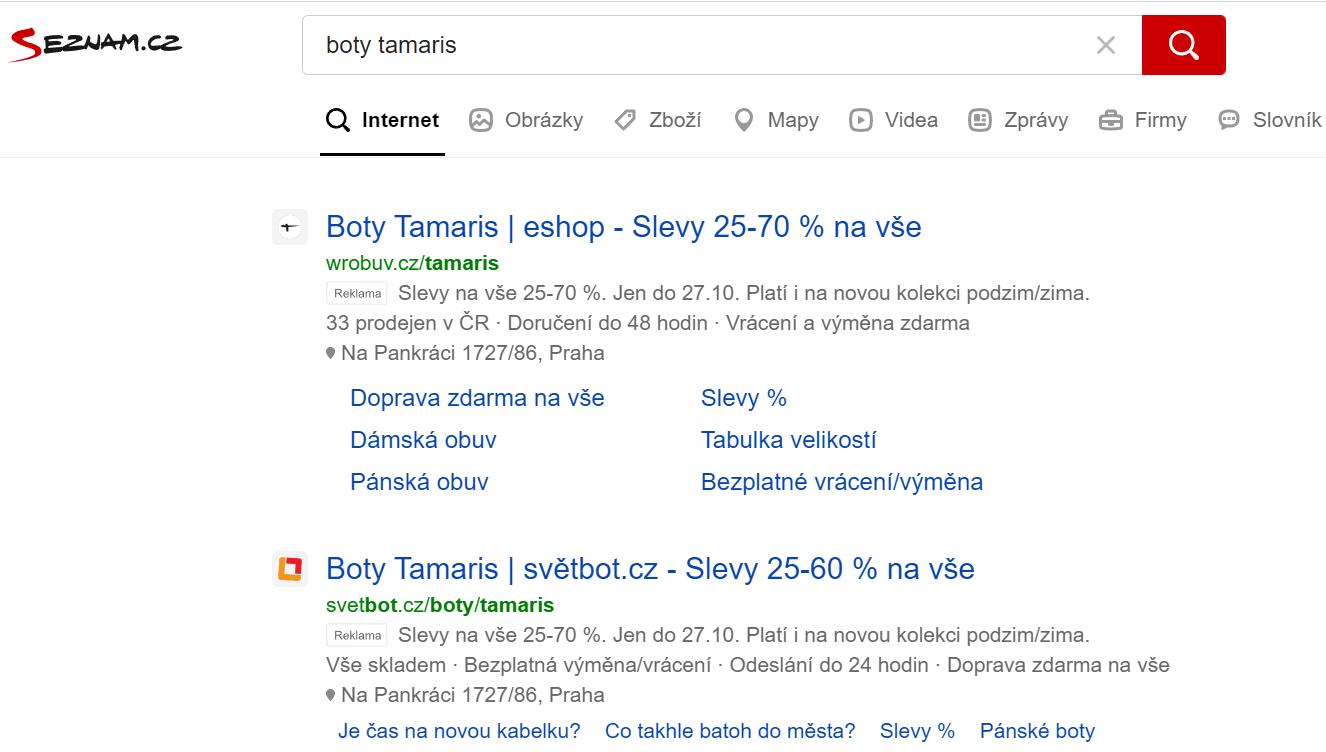Image resolution: width=1326 pixels, height=752 pixels.
Task: Clear the search field with X icon
Action: (x=1105, y=45)
